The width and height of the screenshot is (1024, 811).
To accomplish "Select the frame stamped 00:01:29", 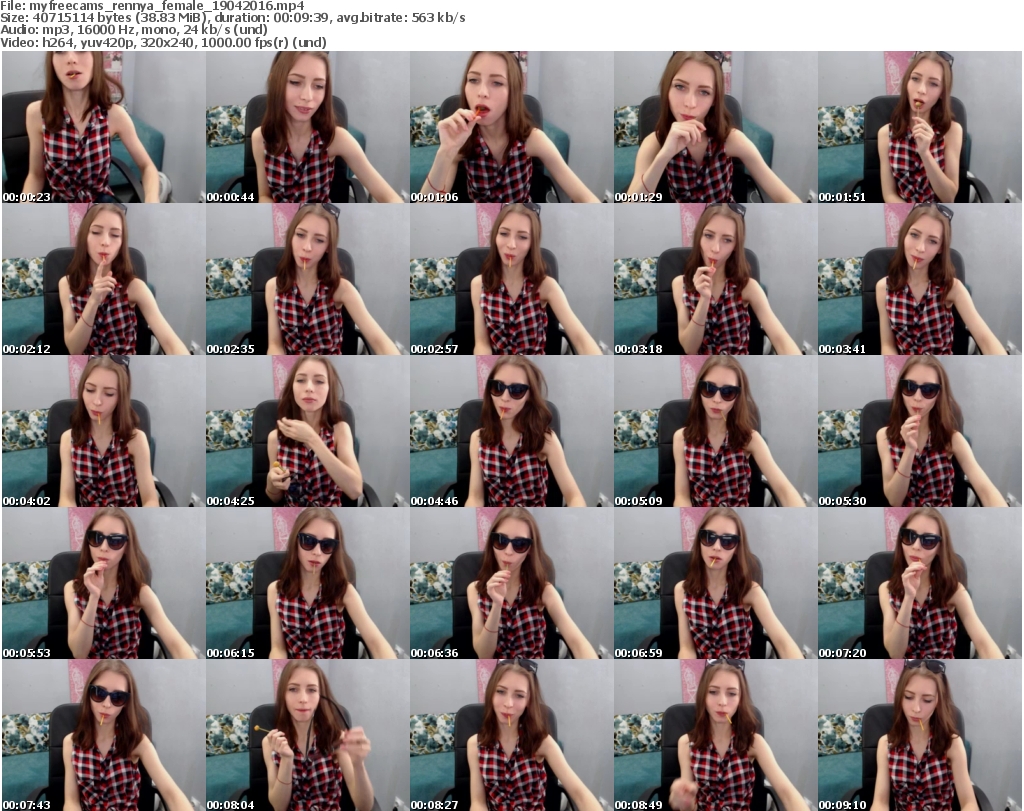I will tap(716, 127).
